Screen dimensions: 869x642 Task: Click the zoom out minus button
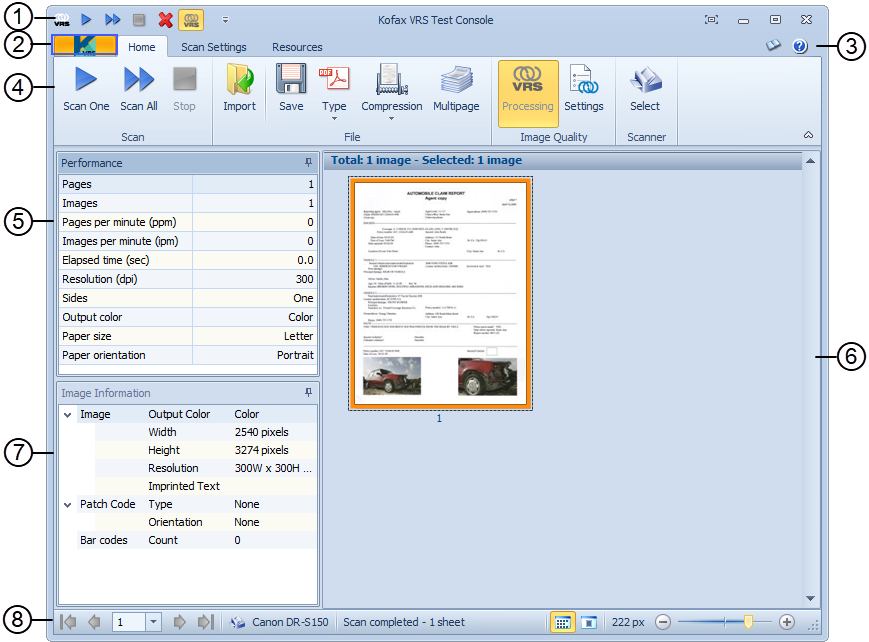coord(663,622)
